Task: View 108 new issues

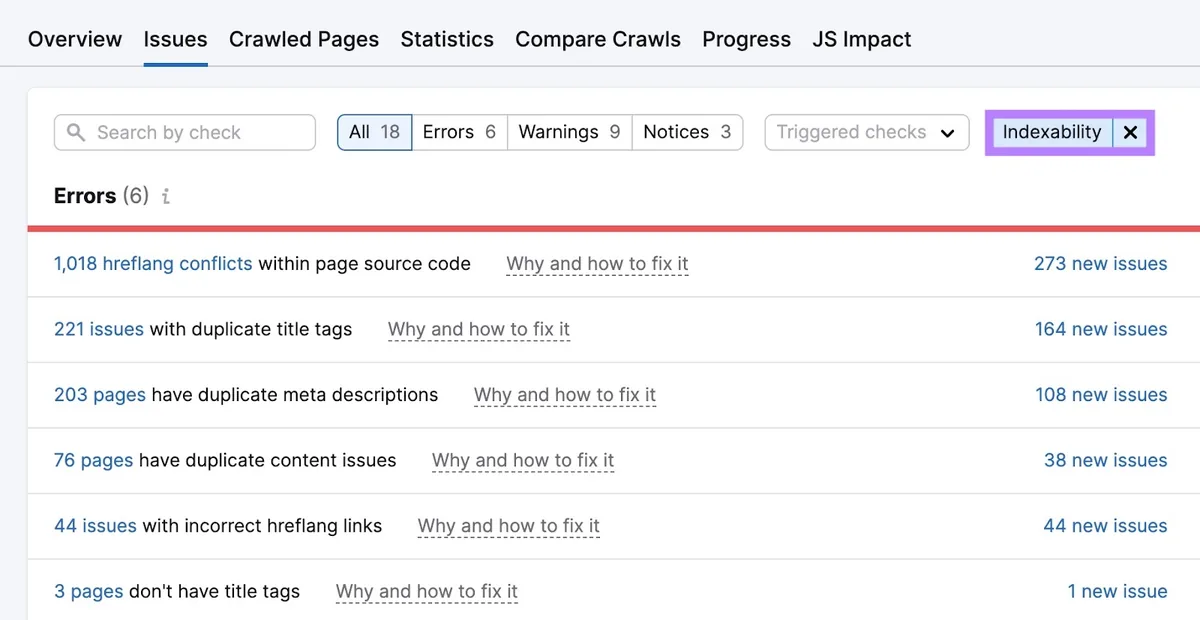Action: [x=1101, y=395]
